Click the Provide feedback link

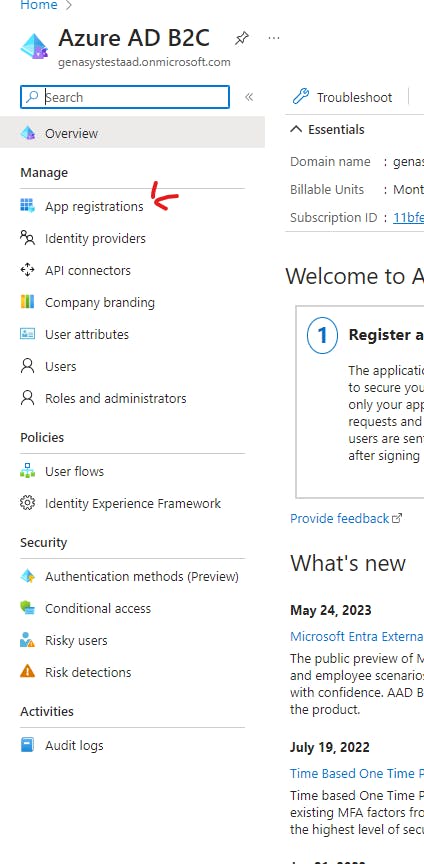[x=346, y=519]
